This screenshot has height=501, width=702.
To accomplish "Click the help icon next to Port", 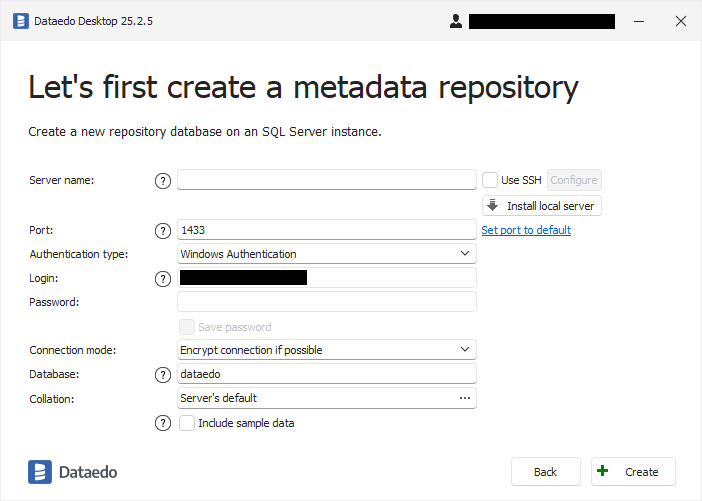I will (163, 231).
